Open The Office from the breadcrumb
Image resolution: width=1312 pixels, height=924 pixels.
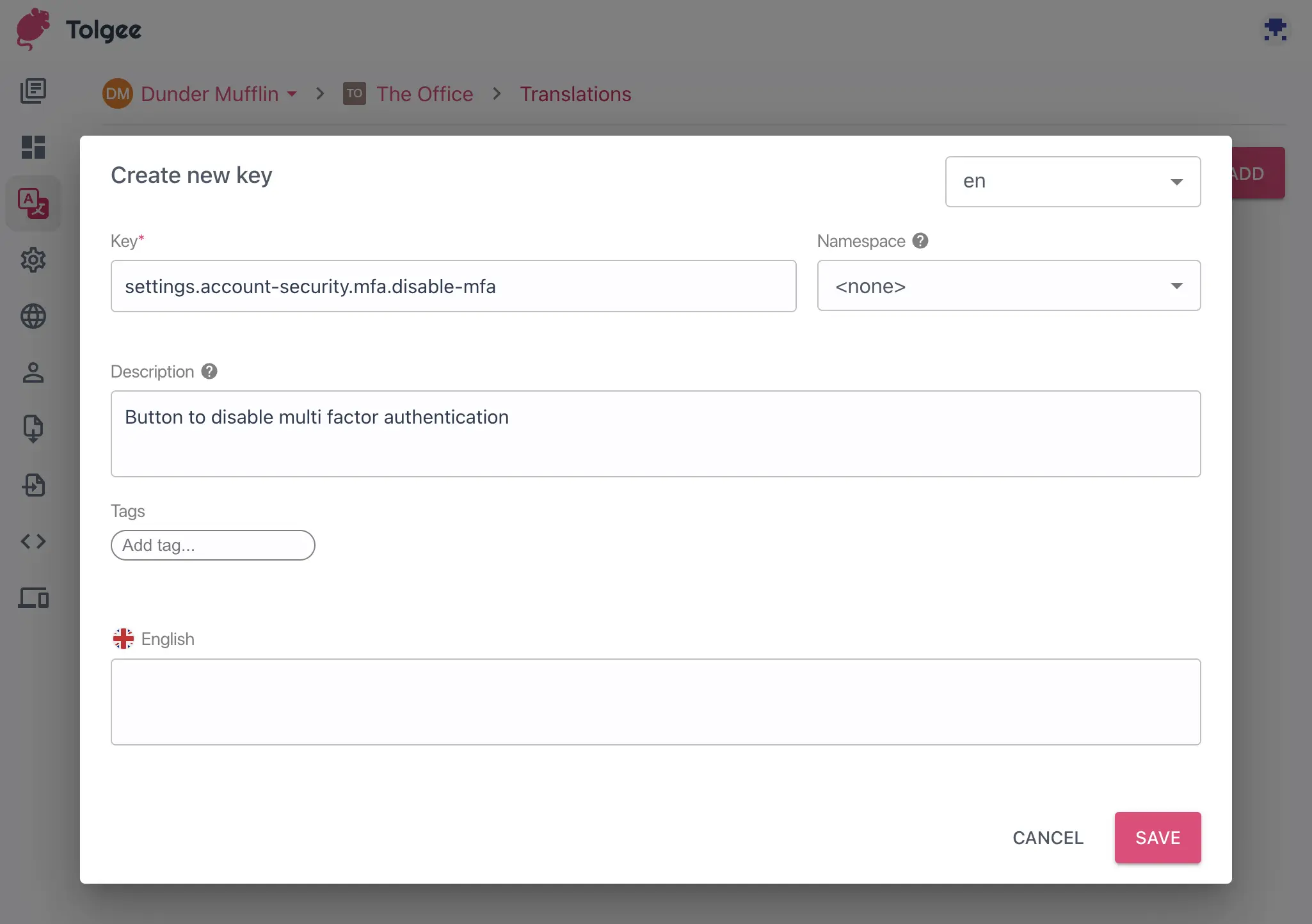pyautogui.click(x=424, y=93)
